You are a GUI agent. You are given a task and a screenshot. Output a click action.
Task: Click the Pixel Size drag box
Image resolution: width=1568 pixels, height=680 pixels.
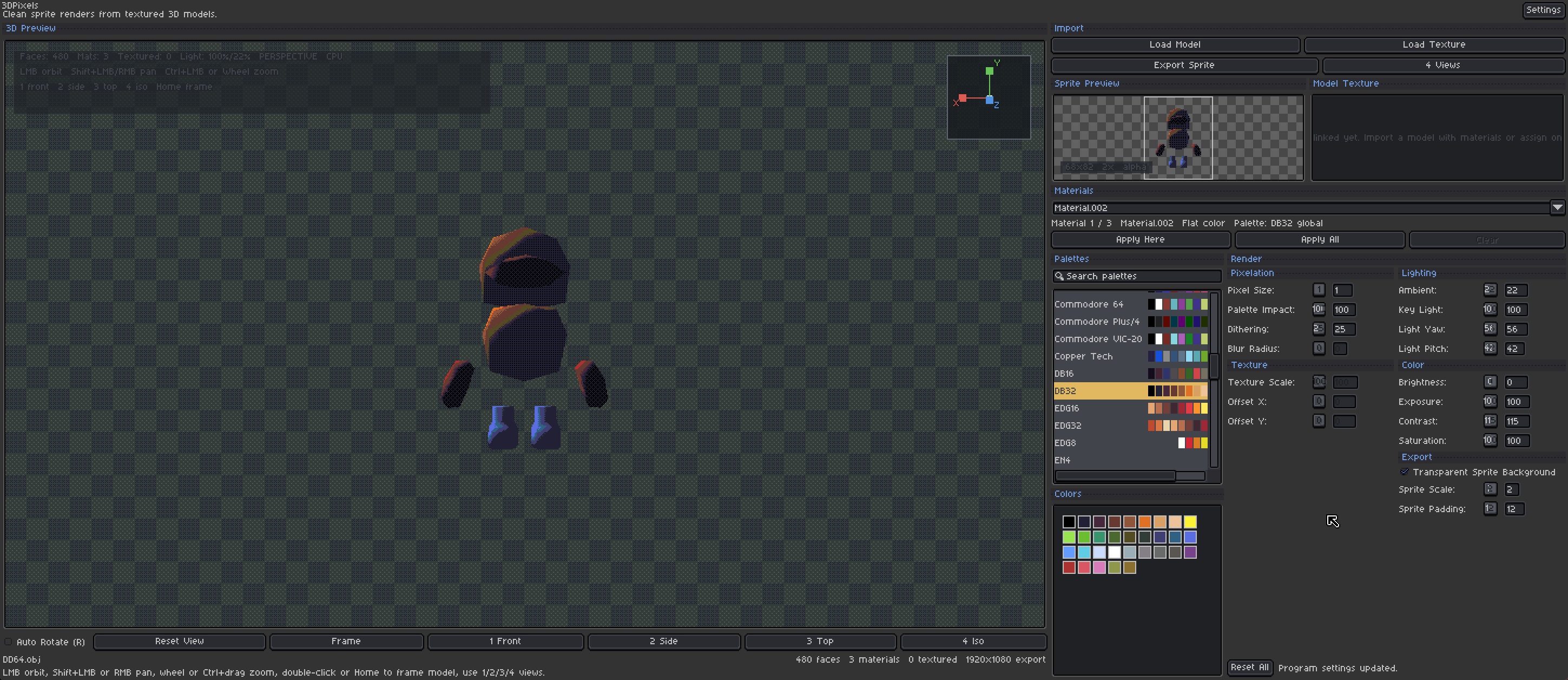point(1319,290)
